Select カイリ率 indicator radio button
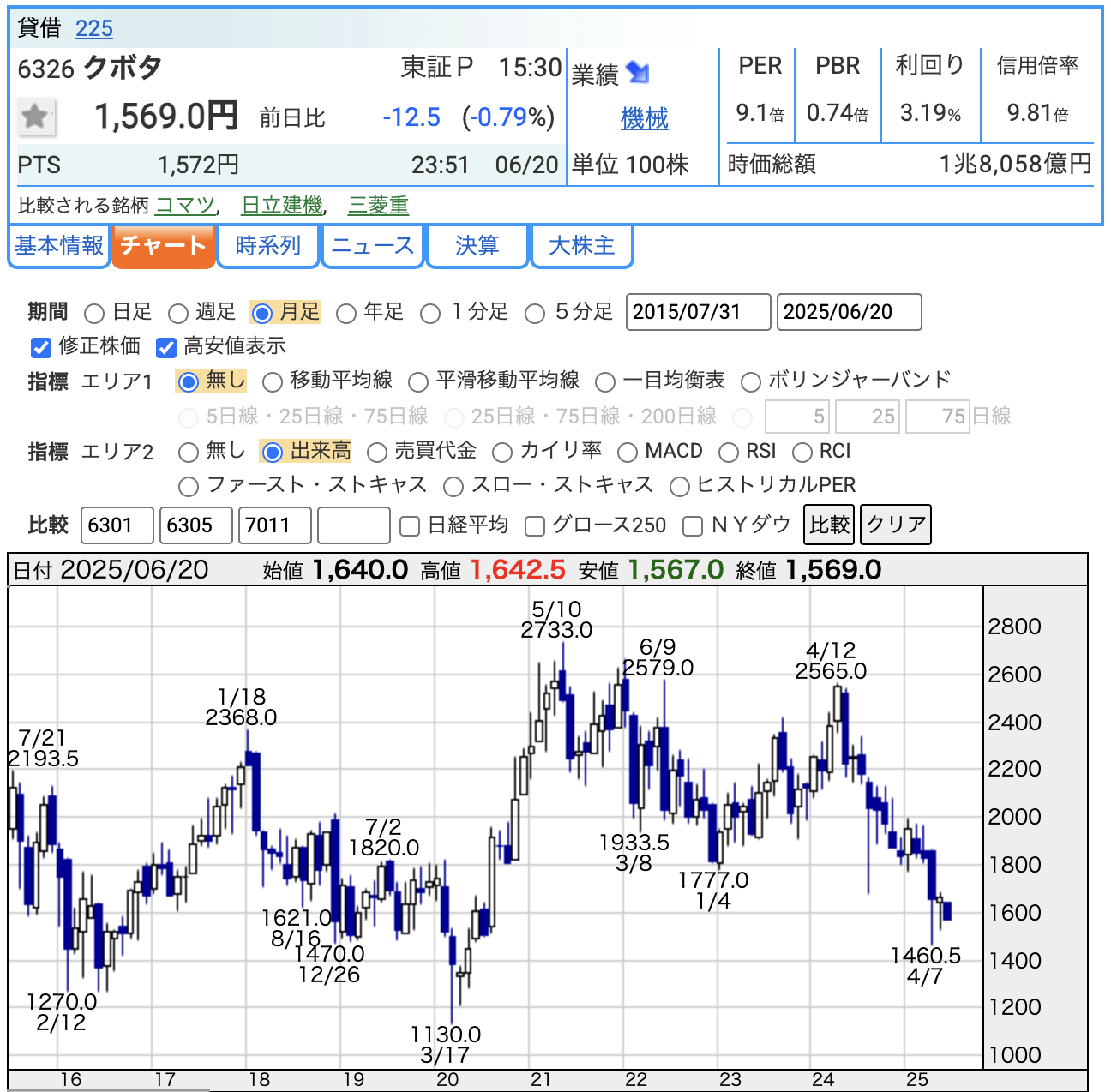1111x1092 pixels. [x=502, y=452]
